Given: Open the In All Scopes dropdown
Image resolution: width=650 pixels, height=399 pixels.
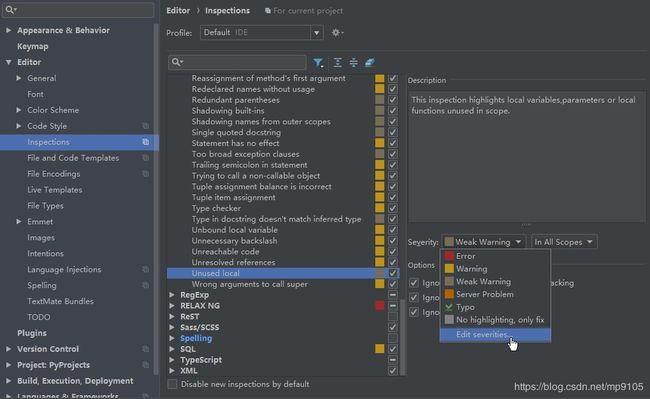Looking at the screenshot, I should click(564, 242).
